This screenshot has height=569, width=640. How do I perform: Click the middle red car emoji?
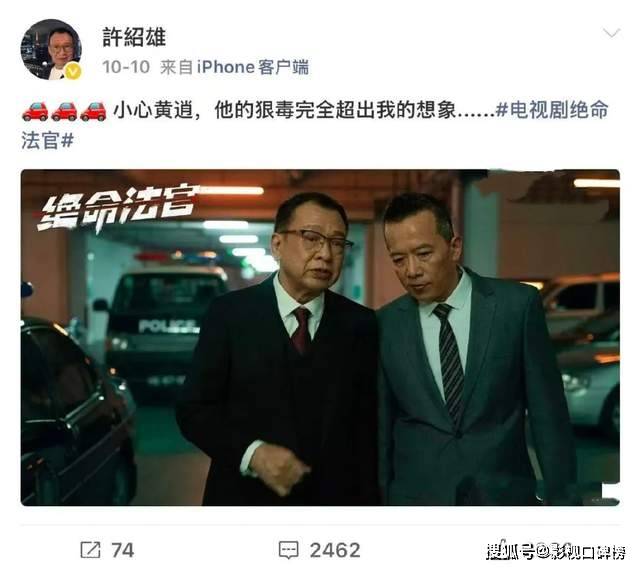tap(64, 111)
